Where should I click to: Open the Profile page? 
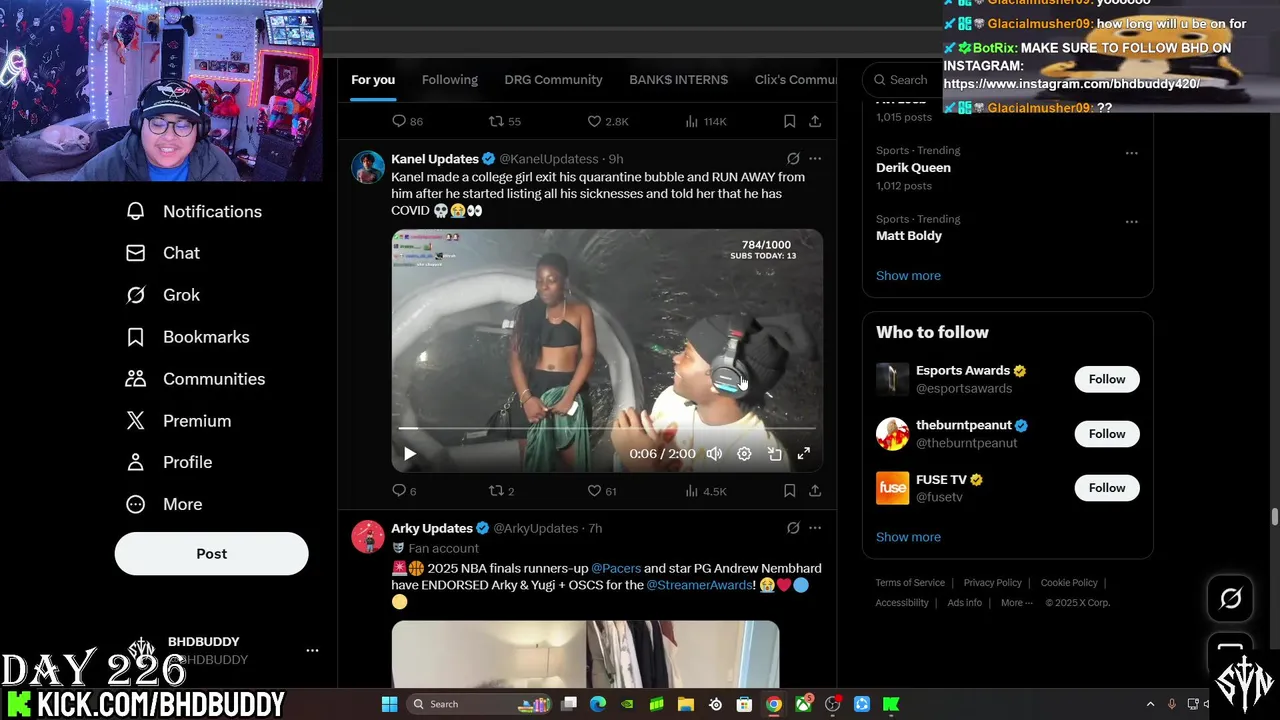tap(168, 462)
